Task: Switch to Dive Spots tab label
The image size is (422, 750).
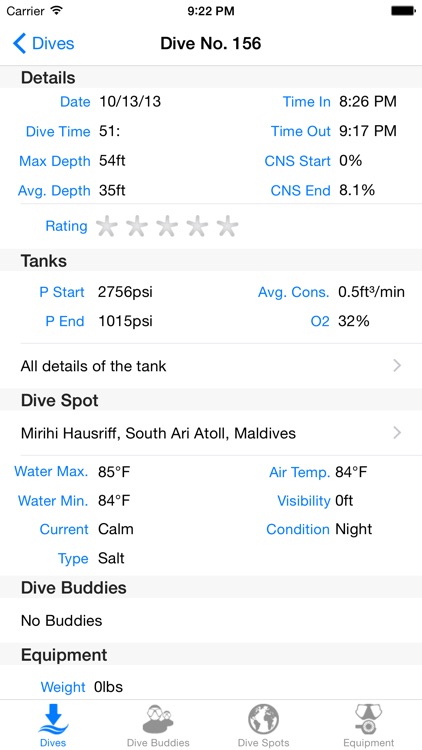Action: tap(264, 743)
